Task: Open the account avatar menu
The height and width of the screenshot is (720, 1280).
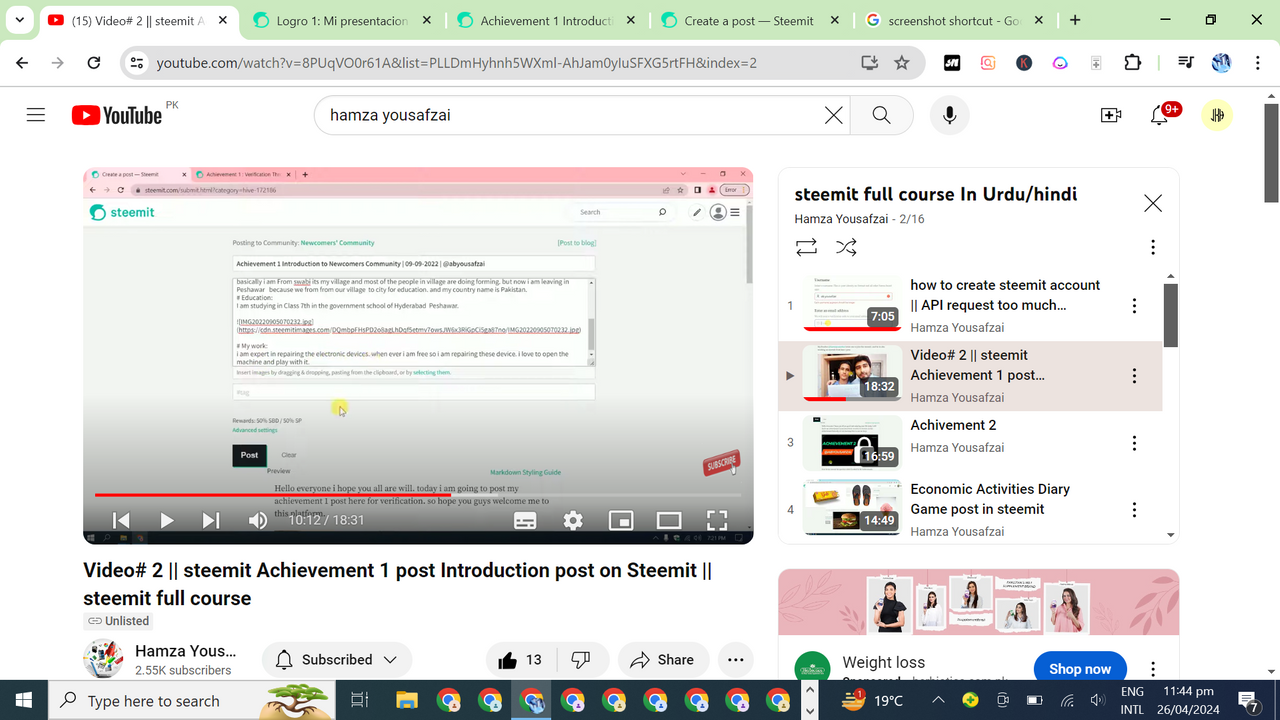Action: click(x=1217, y=115)
